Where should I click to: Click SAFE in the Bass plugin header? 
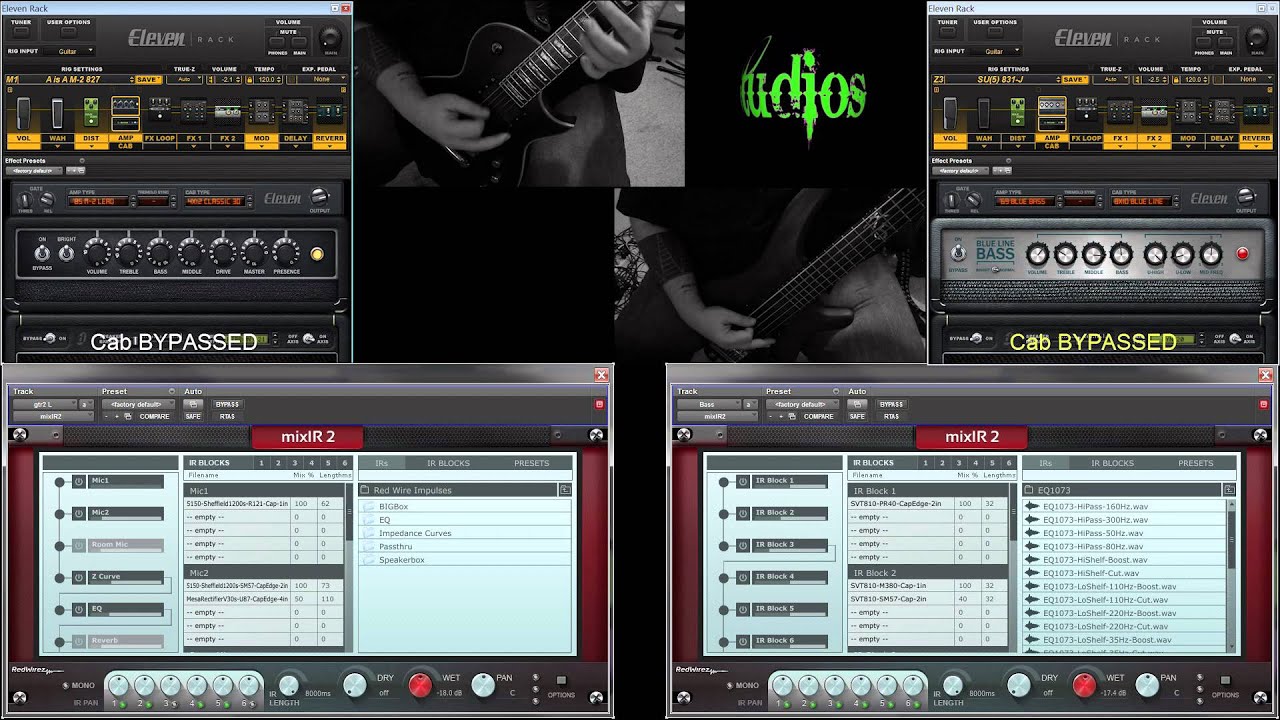(x=857, y=416)
